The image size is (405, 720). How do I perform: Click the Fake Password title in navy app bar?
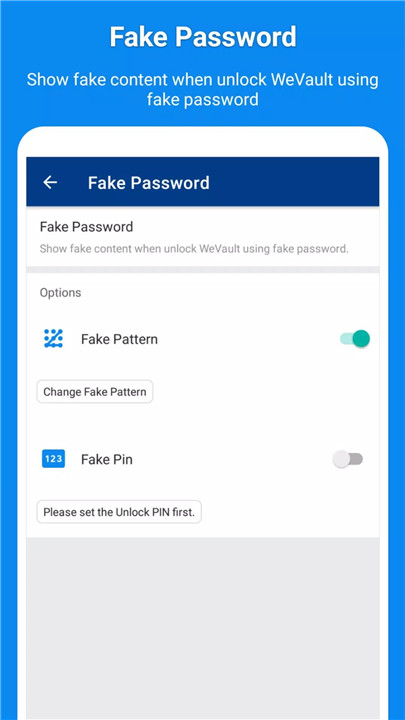point(148,183)
